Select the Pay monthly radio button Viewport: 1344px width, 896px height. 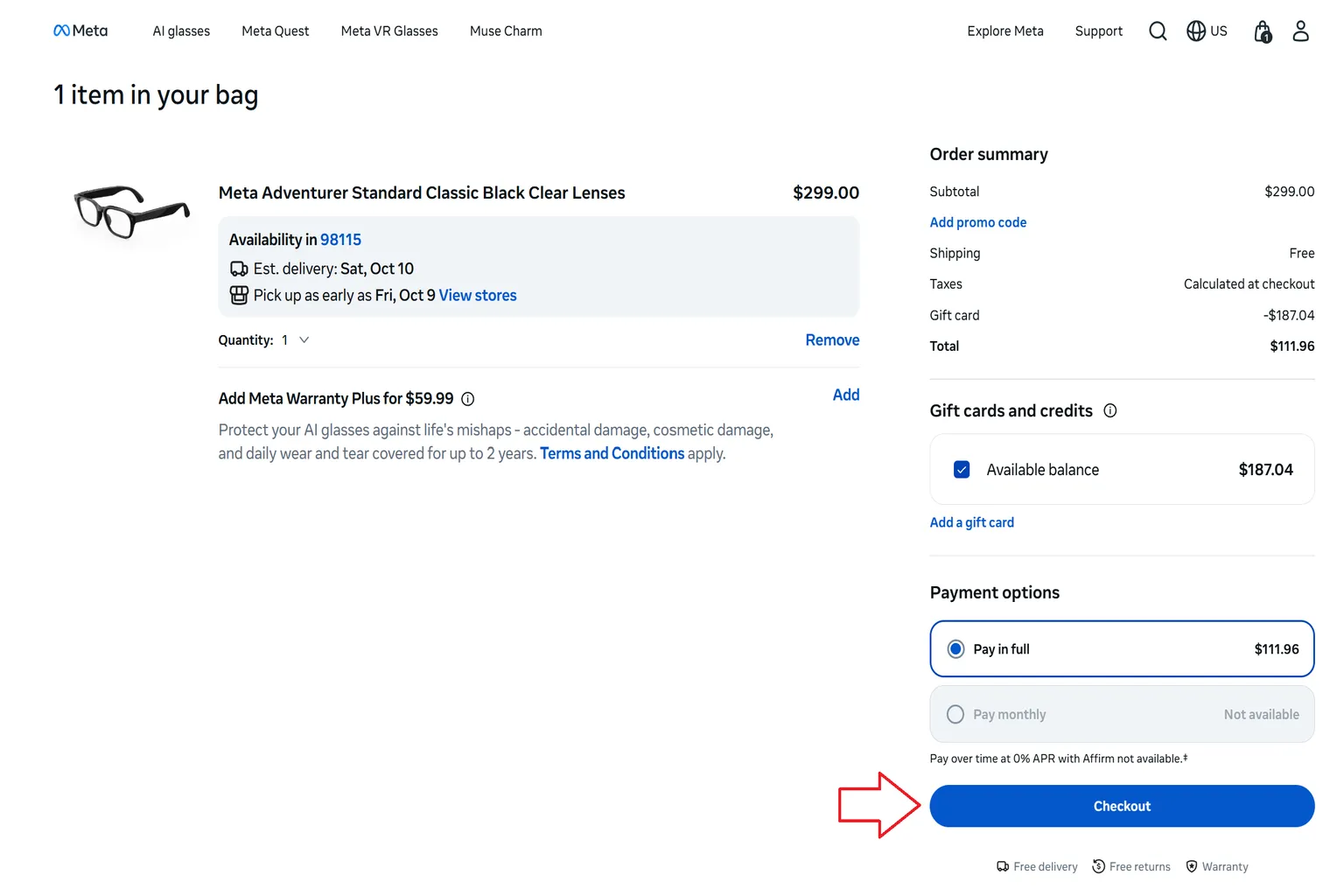pyautogui.click(x=956, y=715)
